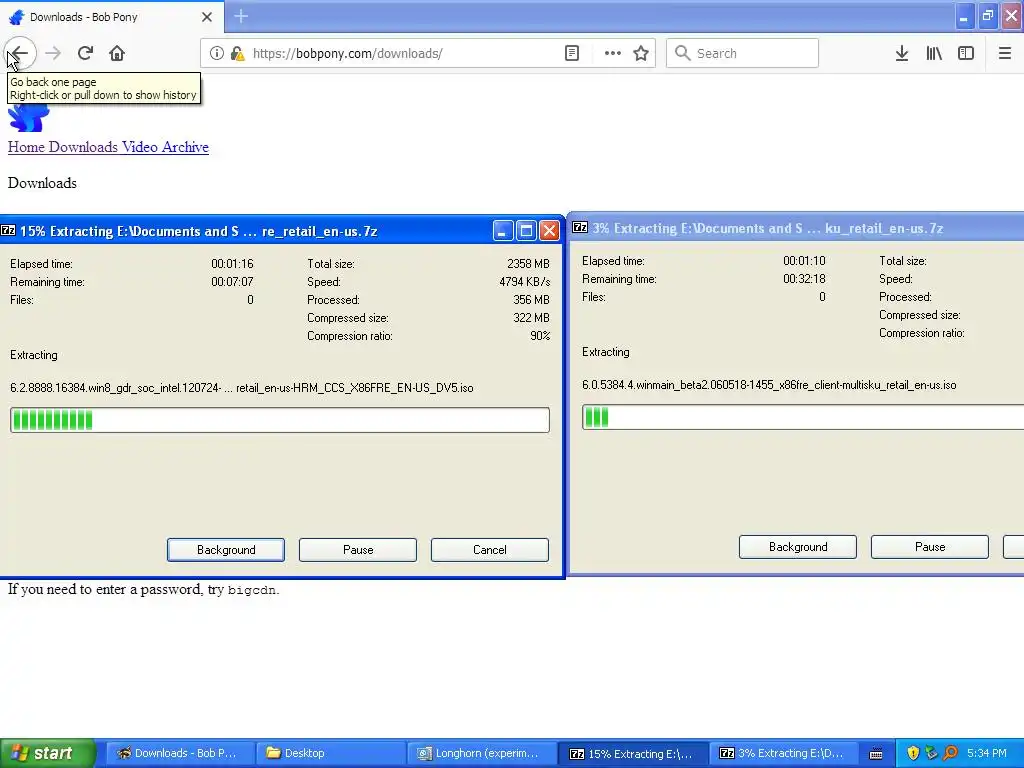Open the Firefox downloads panel arrow

point(902,54)
